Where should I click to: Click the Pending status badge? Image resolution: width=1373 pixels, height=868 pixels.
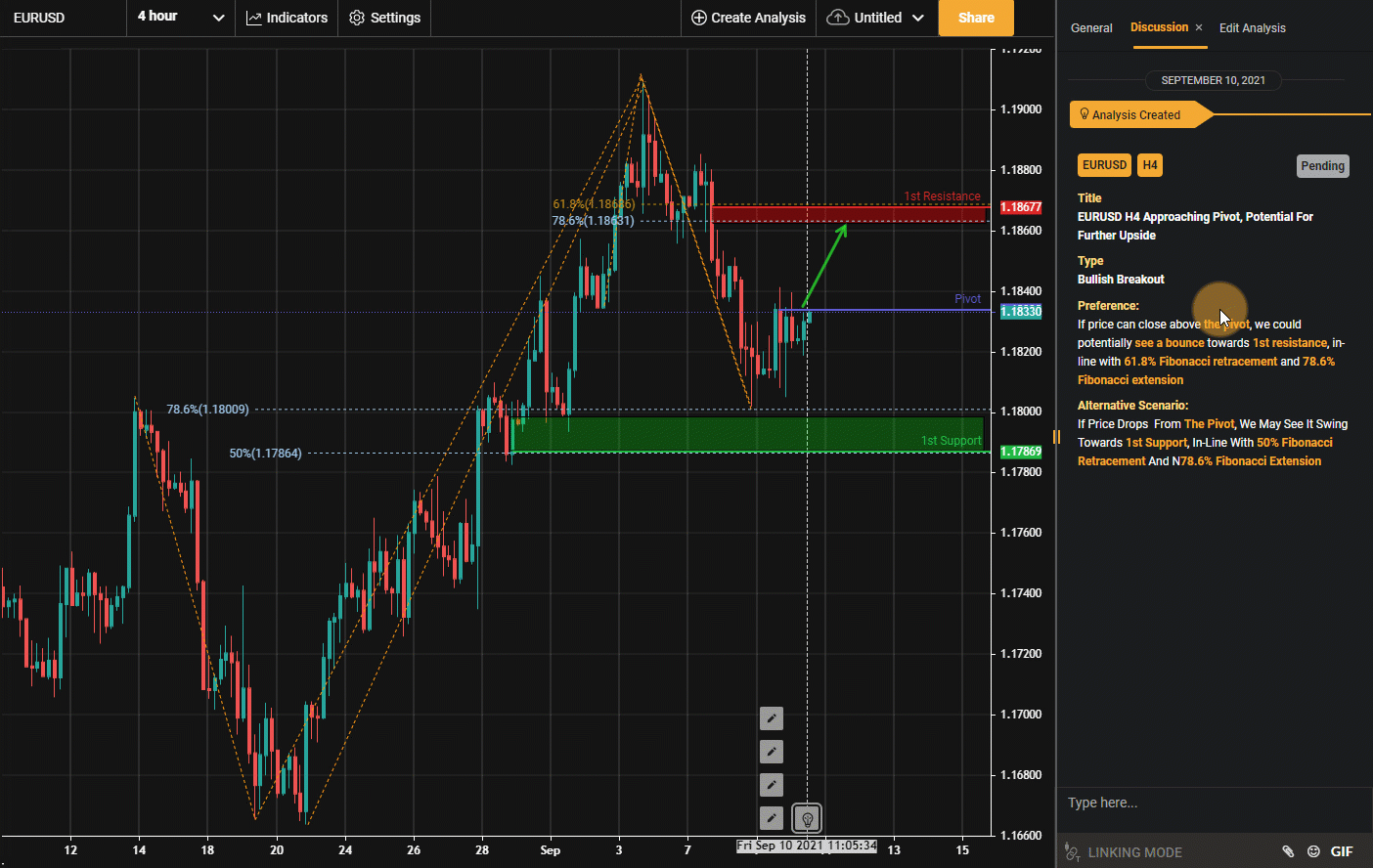point(1322,166)
